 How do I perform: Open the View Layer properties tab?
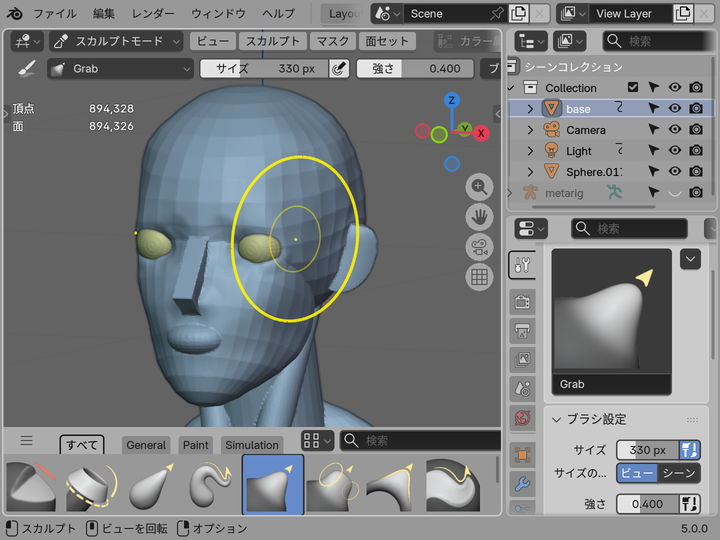point(523,360)
